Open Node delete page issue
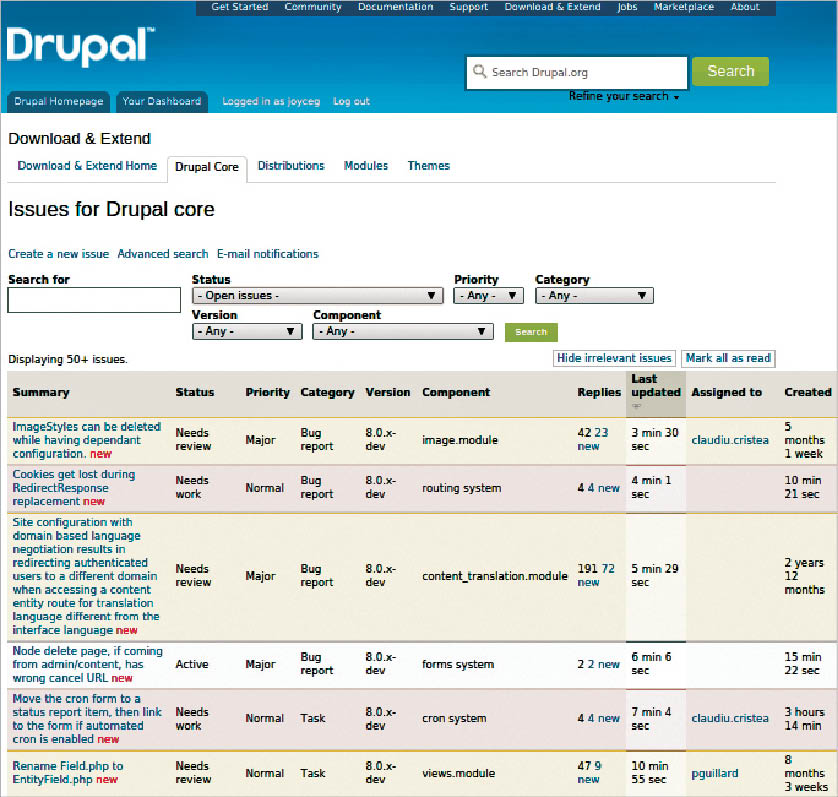Image resolution: width=838 pixels, height=797 pixels. click(87, 664)
